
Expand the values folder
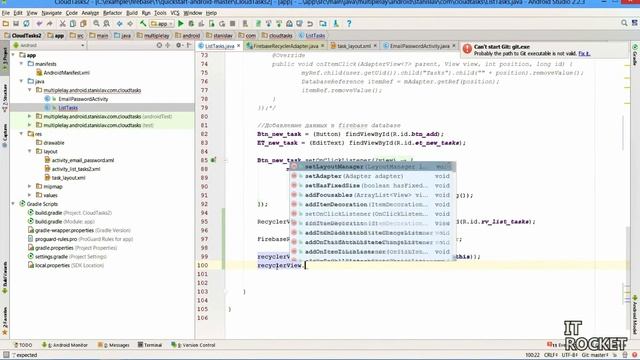coord(29,195)
